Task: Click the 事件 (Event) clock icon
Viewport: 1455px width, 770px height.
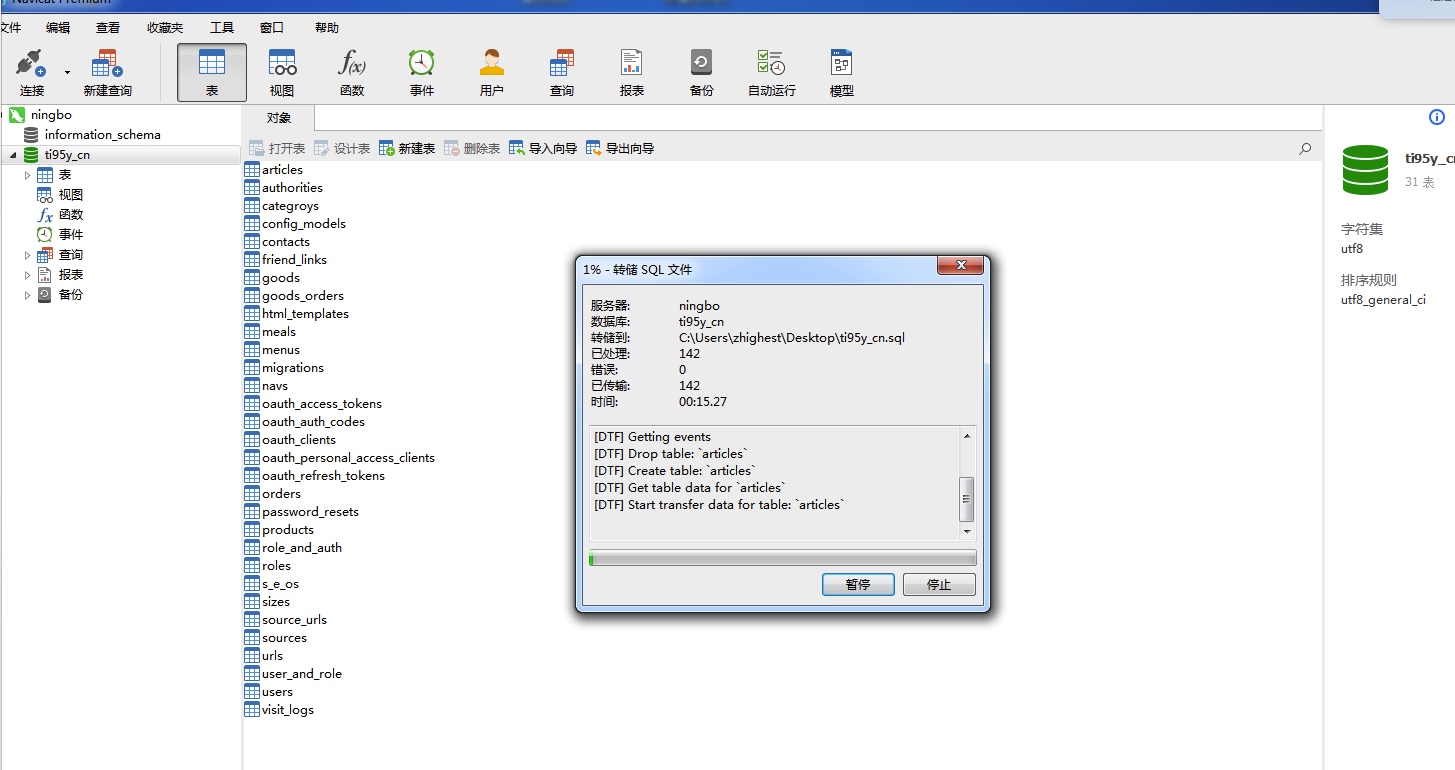Action: pyautogui.click(x=422, y=65)
